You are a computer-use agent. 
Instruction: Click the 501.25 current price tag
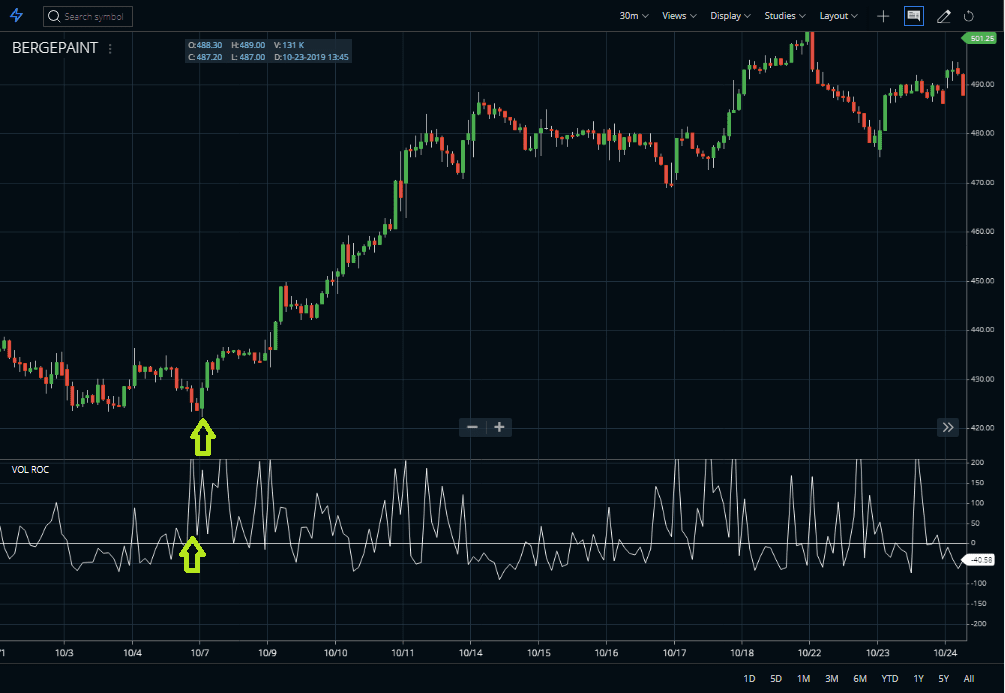pos(979,38)
